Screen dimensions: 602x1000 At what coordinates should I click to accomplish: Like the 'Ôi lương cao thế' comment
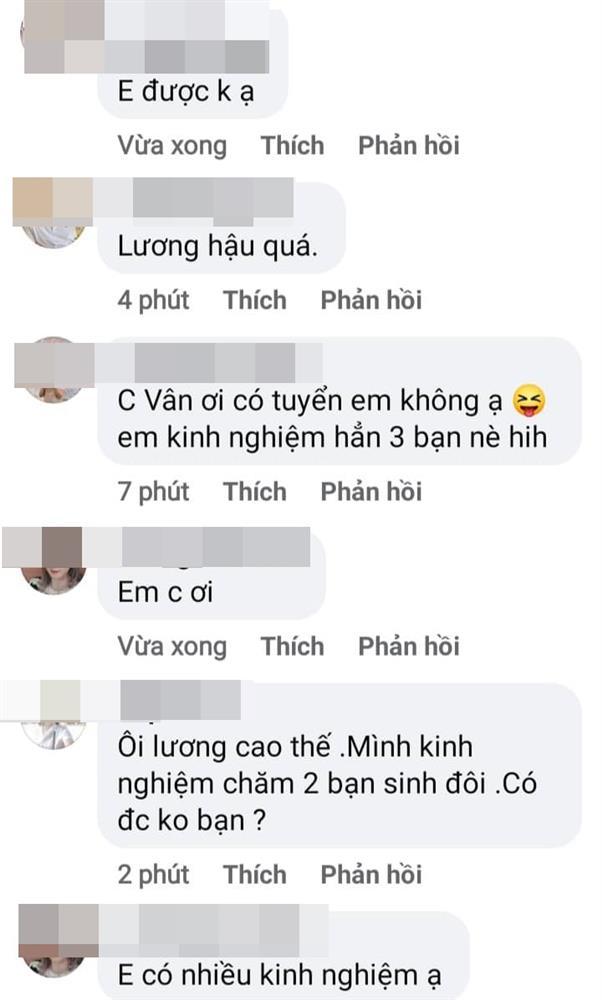click(254, 874)
